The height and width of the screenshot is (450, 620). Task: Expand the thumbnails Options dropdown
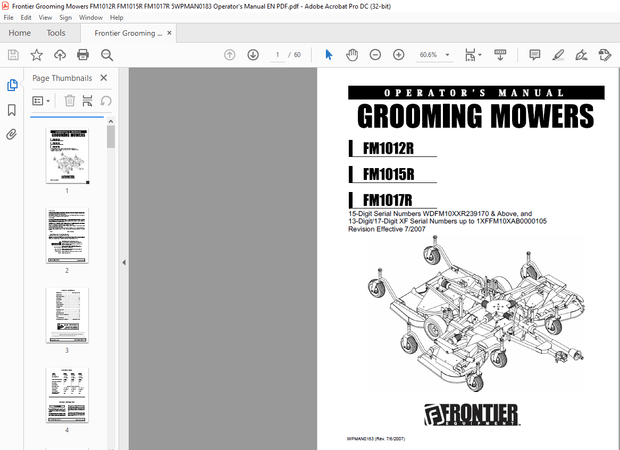[40, 100]
